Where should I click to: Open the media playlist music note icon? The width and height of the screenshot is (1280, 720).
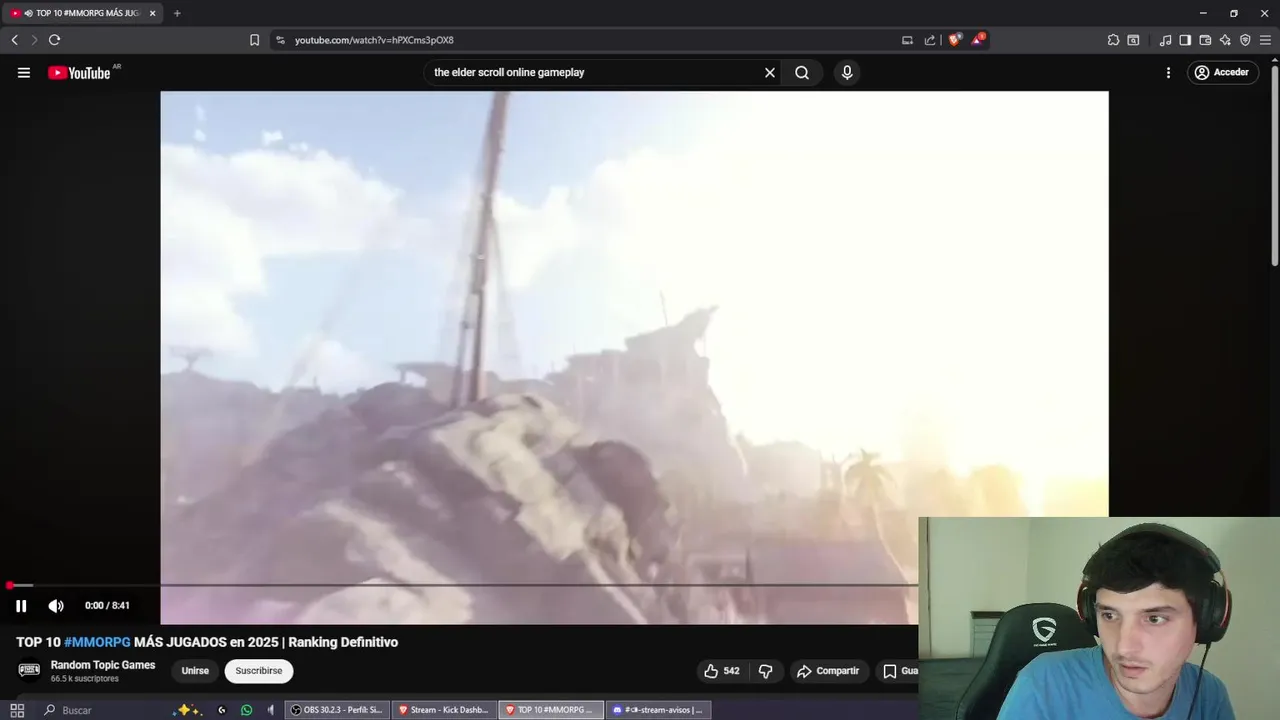[x=1165, y=40]
